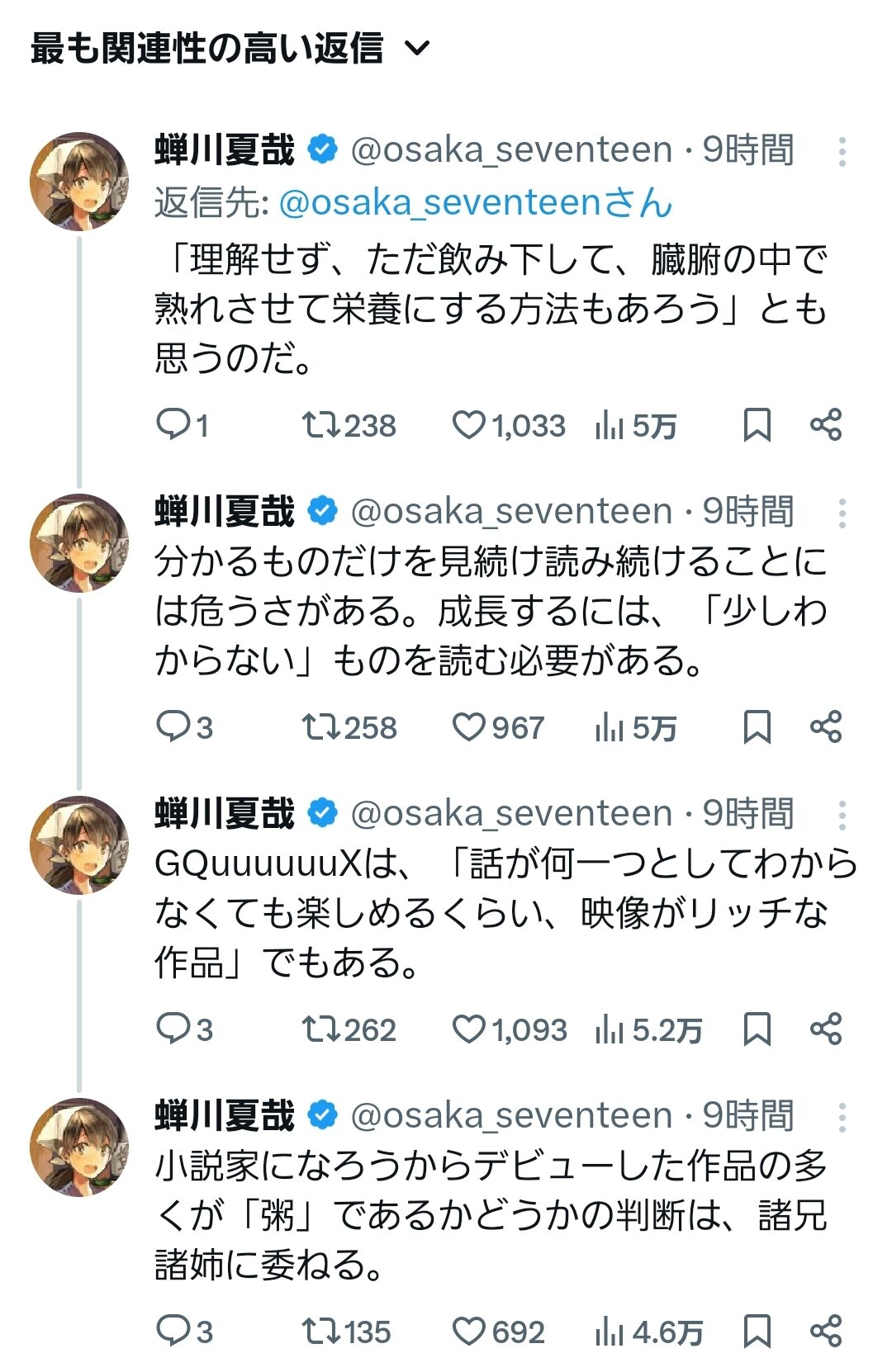Open the avatar of the first tweet
The width and height of the screenshot is (892, 1372).
coord(79,182)
